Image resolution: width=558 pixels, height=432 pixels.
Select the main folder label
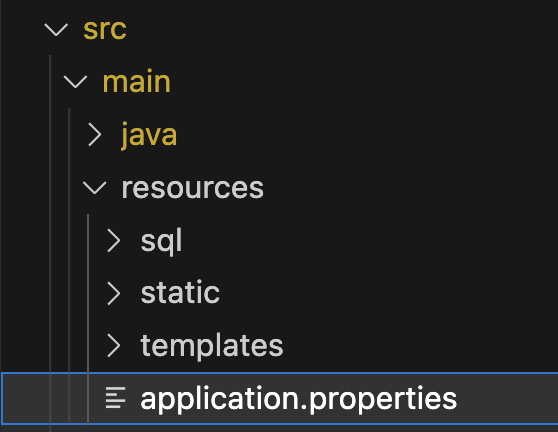137,82
